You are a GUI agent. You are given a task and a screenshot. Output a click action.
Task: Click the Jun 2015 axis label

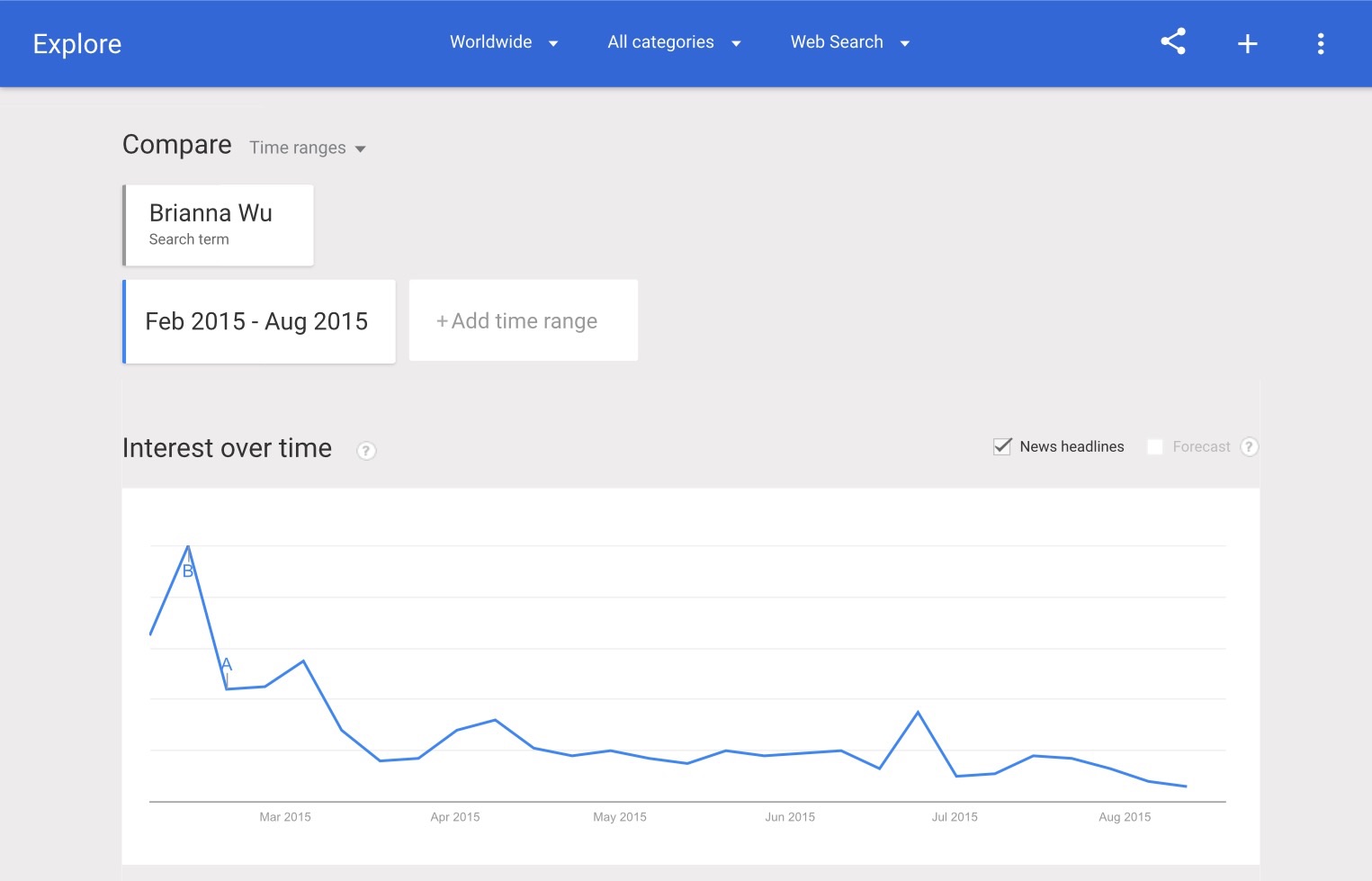tap(790, 817)
